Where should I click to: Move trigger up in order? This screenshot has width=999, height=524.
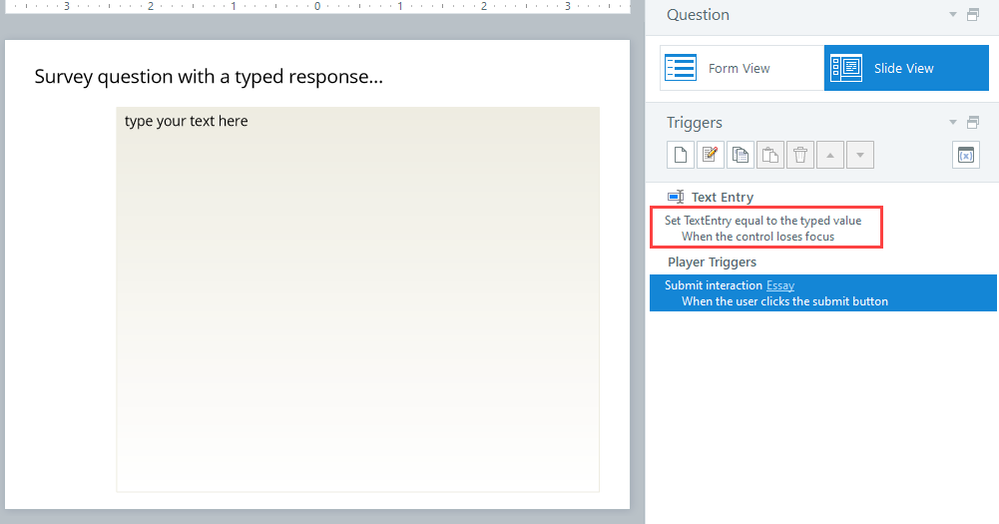(x=831, y=155)
